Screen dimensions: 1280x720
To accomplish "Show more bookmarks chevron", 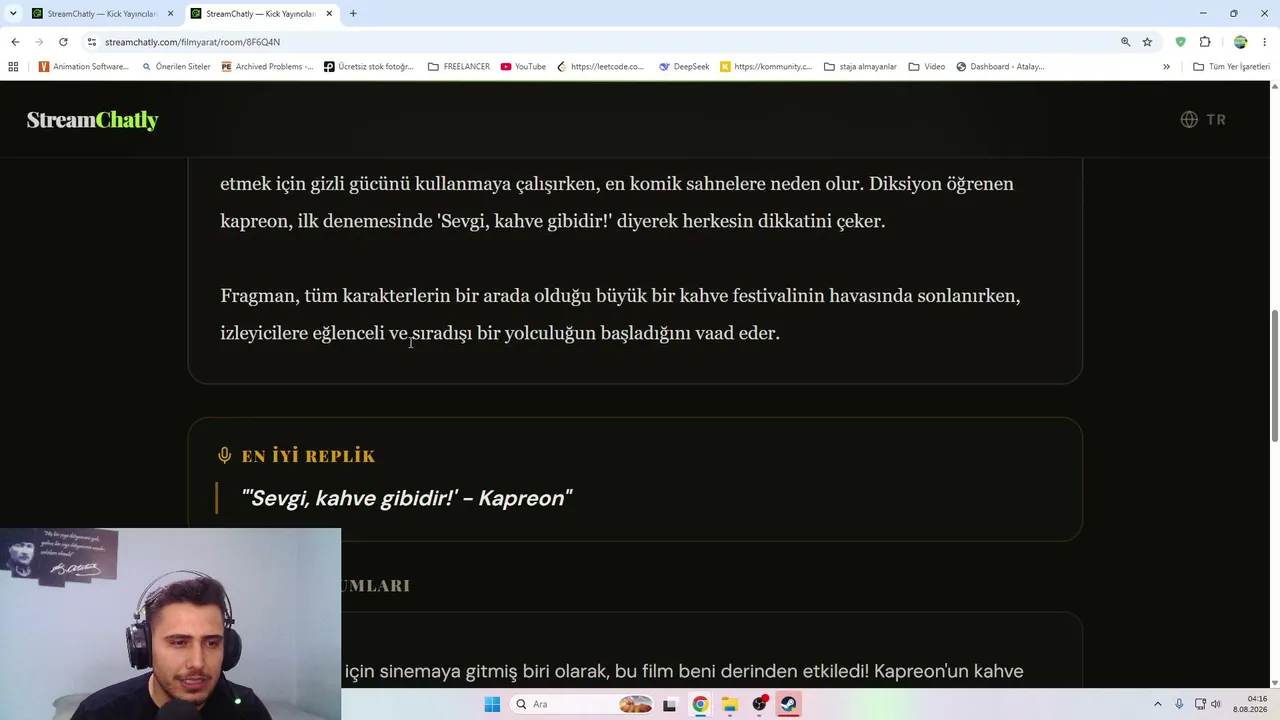I will [x=1166, y=67].
